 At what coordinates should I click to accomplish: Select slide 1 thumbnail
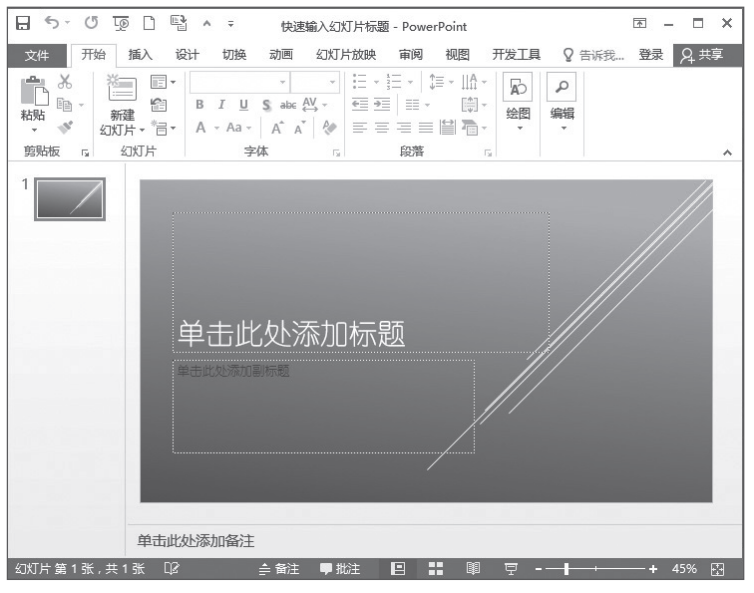point(70,199)
